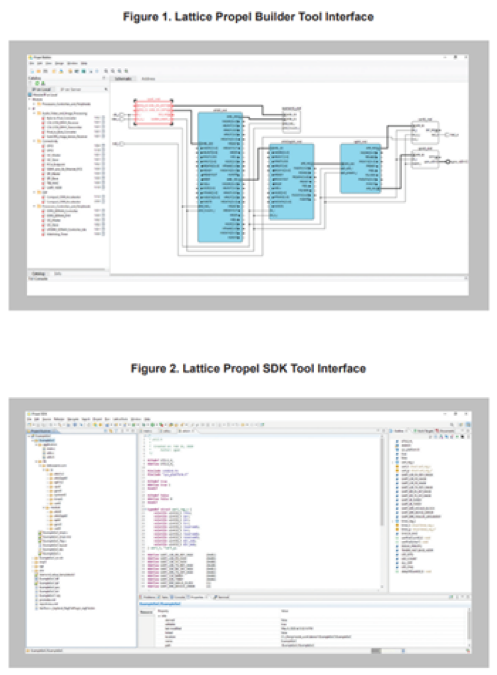
Task: Open the Terminal tab in the bottom panel
Action: (222, 597)
